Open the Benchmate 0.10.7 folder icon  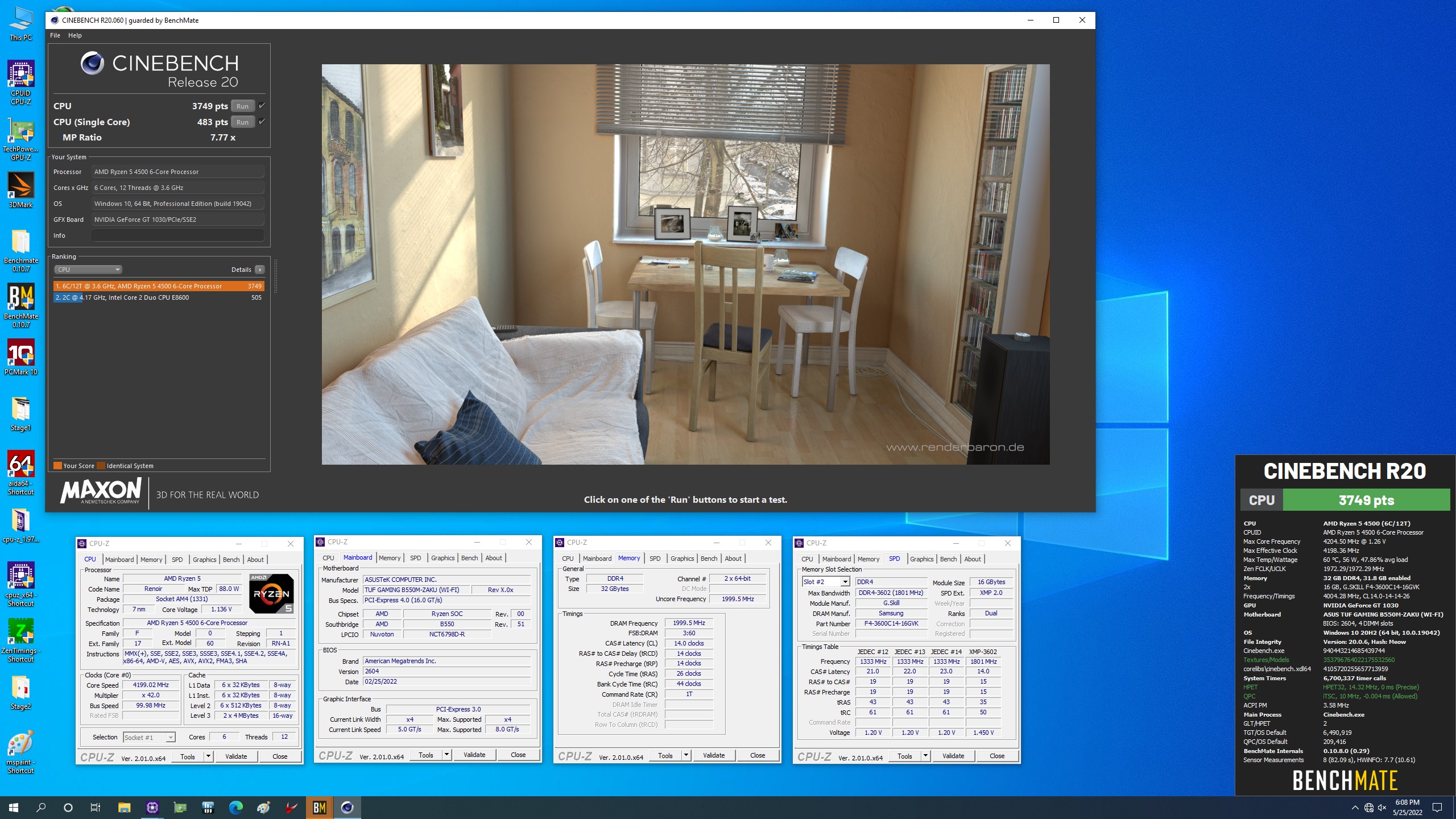pos(20,250)
